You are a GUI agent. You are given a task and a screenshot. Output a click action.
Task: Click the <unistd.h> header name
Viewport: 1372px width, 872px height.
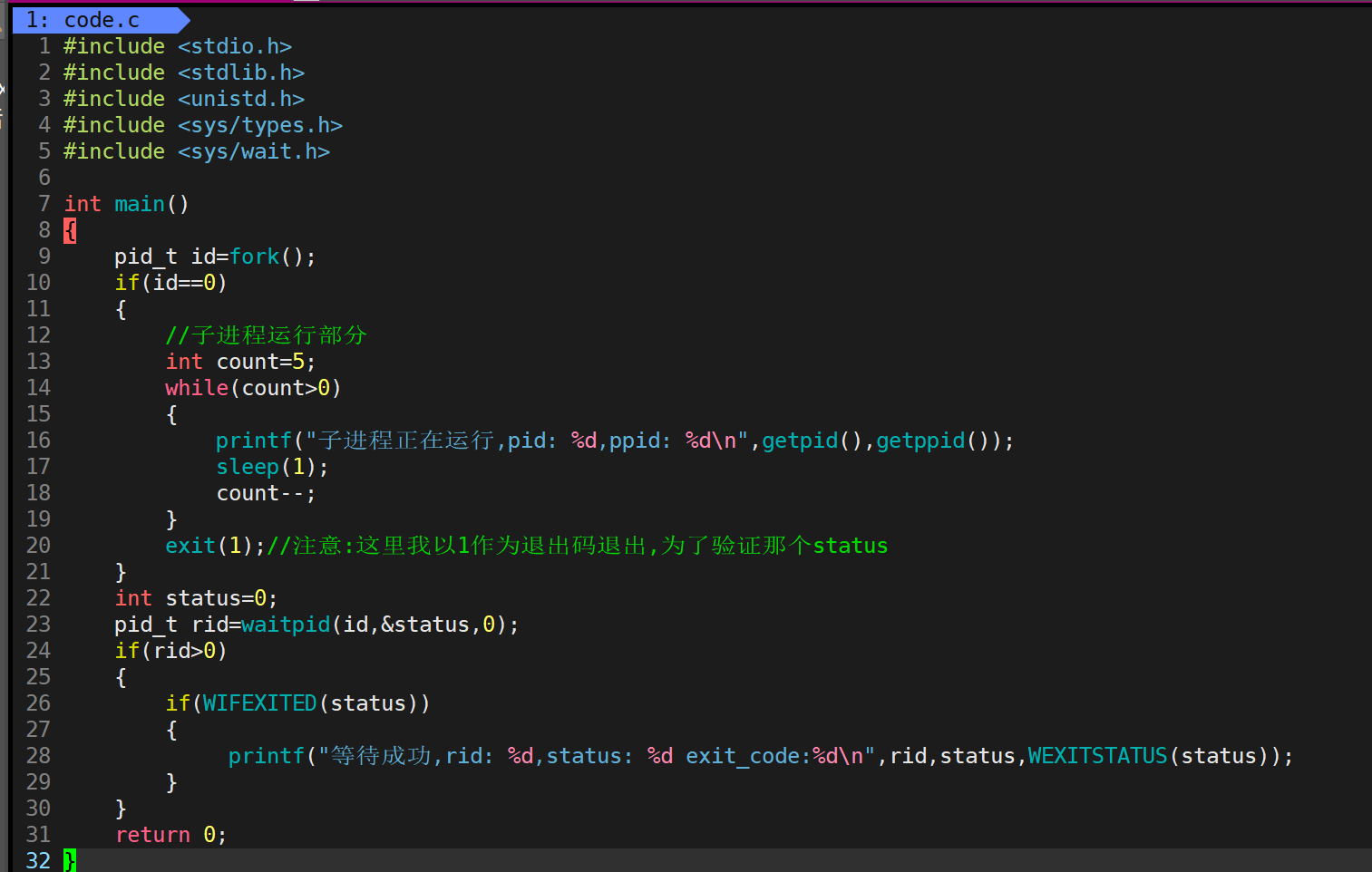[241, 99]
